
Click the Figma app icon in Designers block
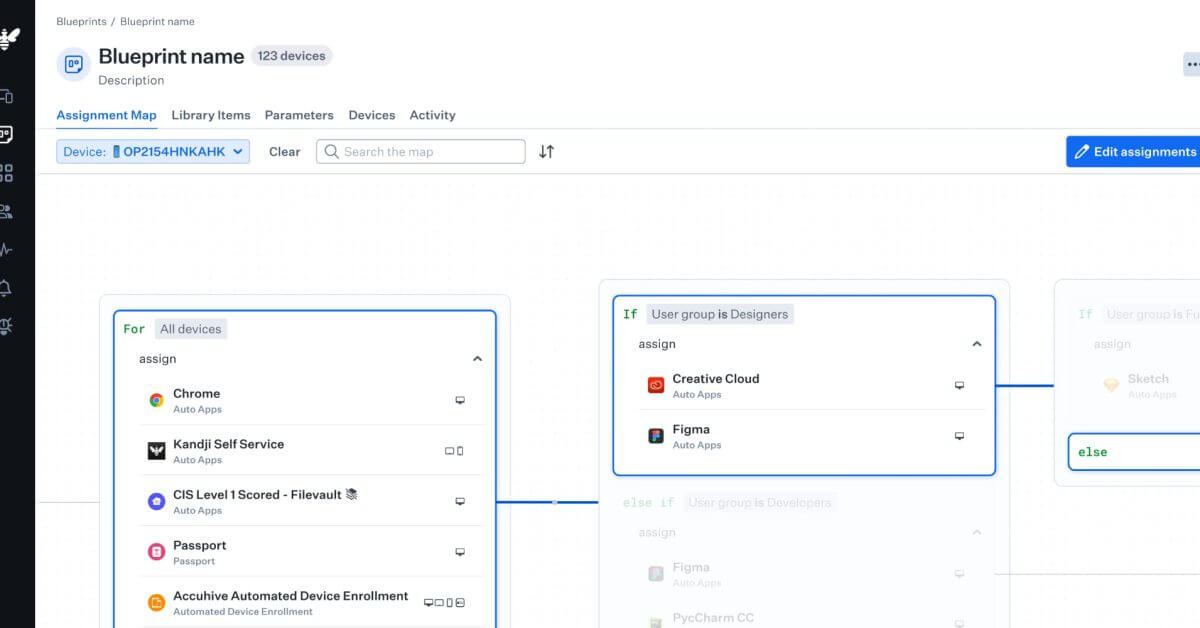tap(656, 436)
